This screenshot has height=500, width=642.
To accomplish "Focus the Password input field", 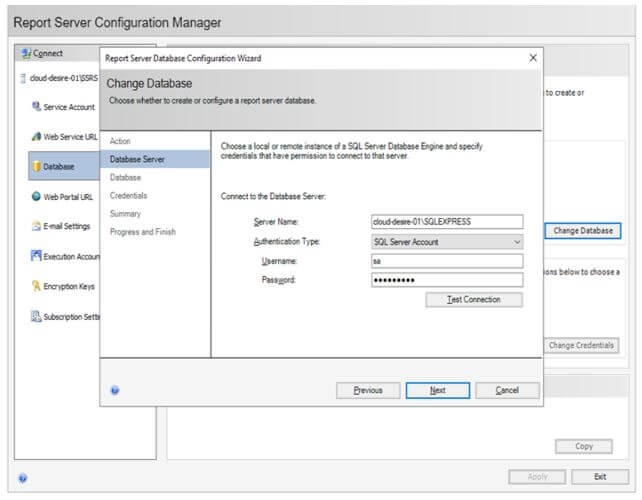I will [447, 280].
